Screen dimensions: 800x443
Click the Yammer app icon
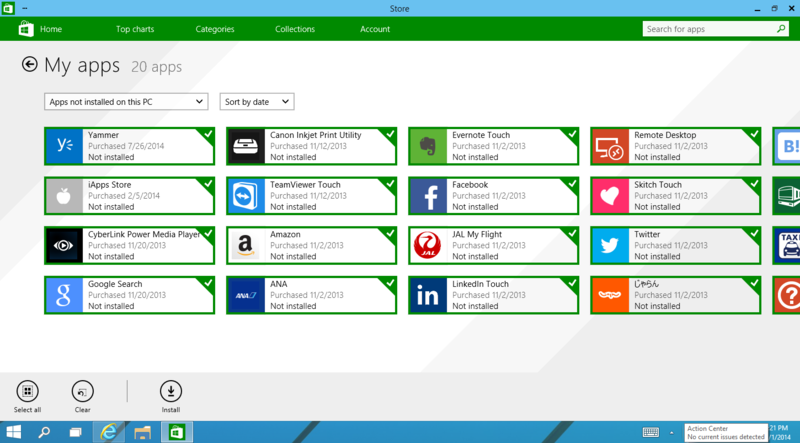[x=64, y=146]
